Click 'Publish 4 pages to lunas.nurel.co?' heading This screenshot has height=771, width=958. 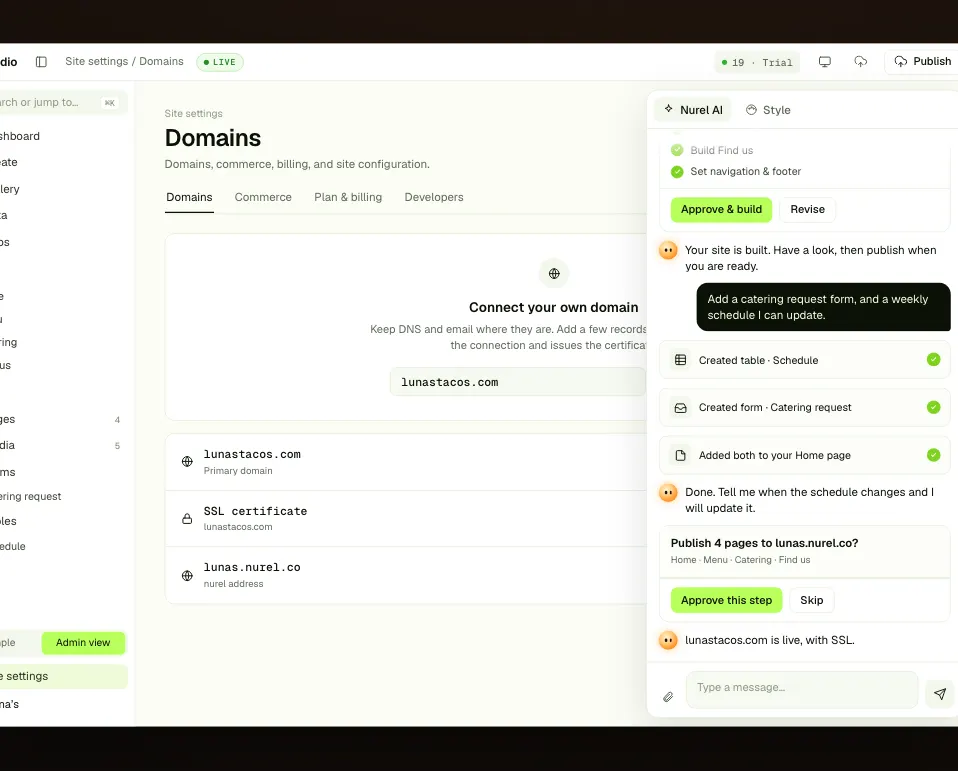(764, 543)
